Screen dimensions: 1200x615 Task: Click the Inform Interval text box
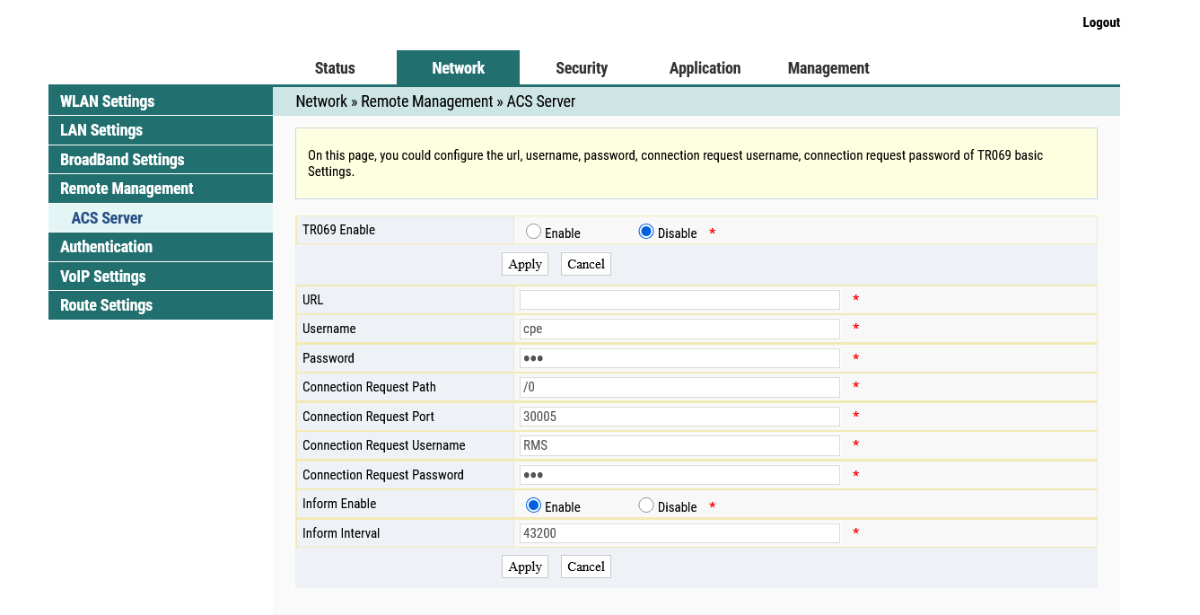pyautogui.click(x=679, y=533)
